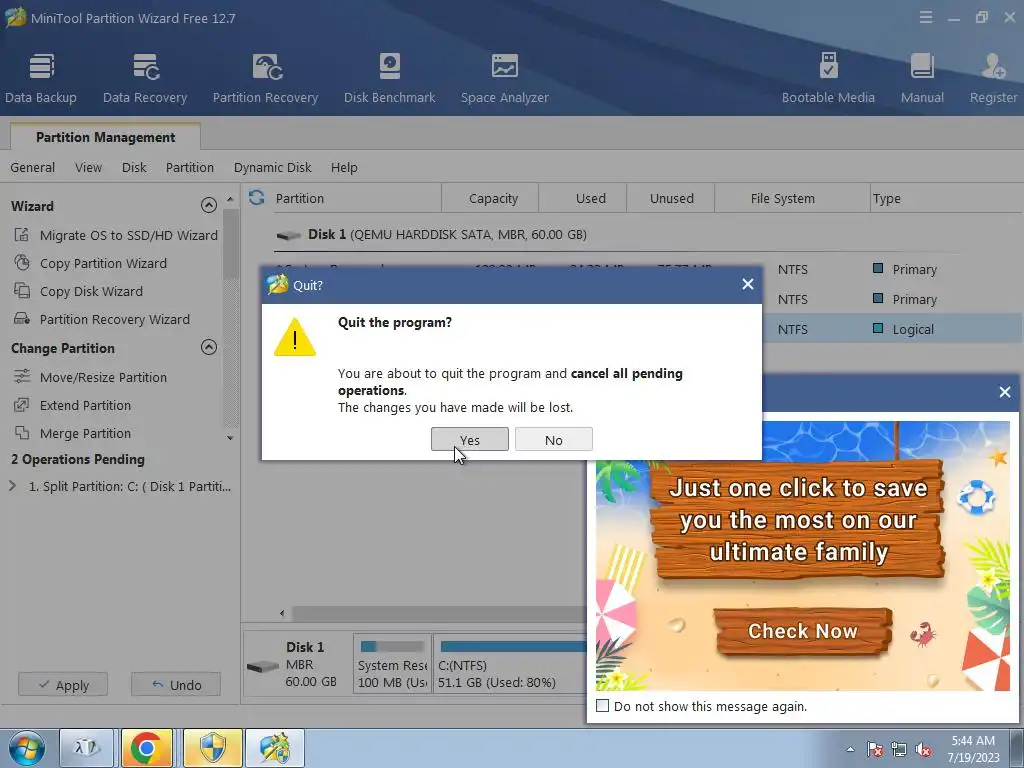This screenshot has height=768, width=1024.
Task: Open the Data Backup tool
Action: 40,78
